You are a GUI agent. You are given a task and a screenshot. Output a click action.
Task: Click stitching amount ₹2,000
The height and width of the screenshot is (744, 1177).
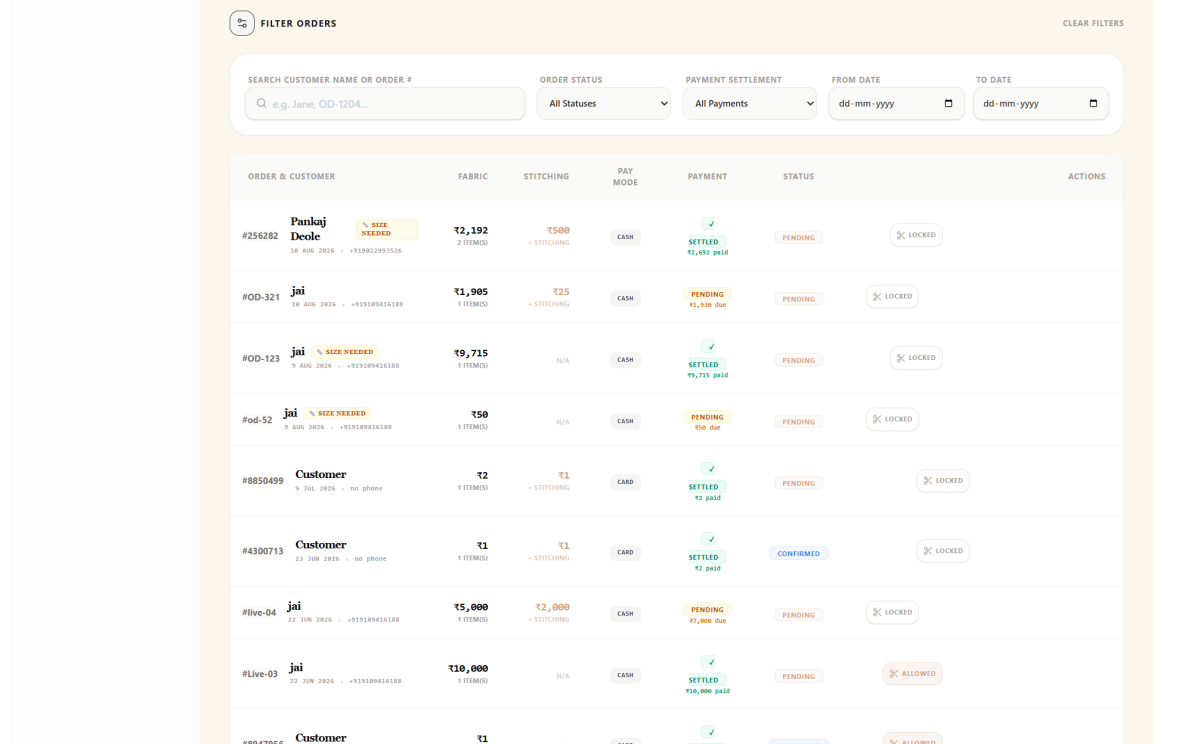point(552,607)
